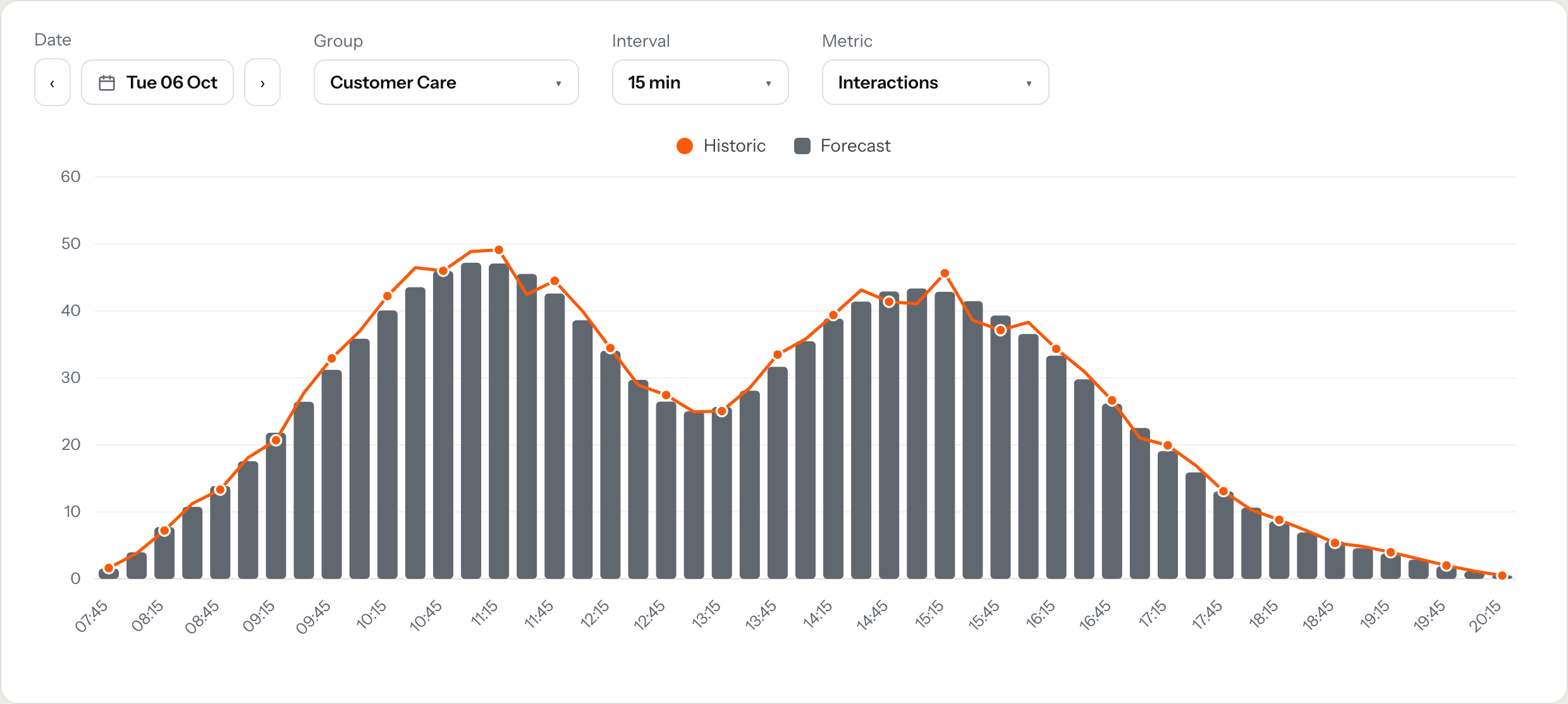Select the Historic point at 10:45
The height and width of the screenshot is (704, 1568).
(443, 271)
